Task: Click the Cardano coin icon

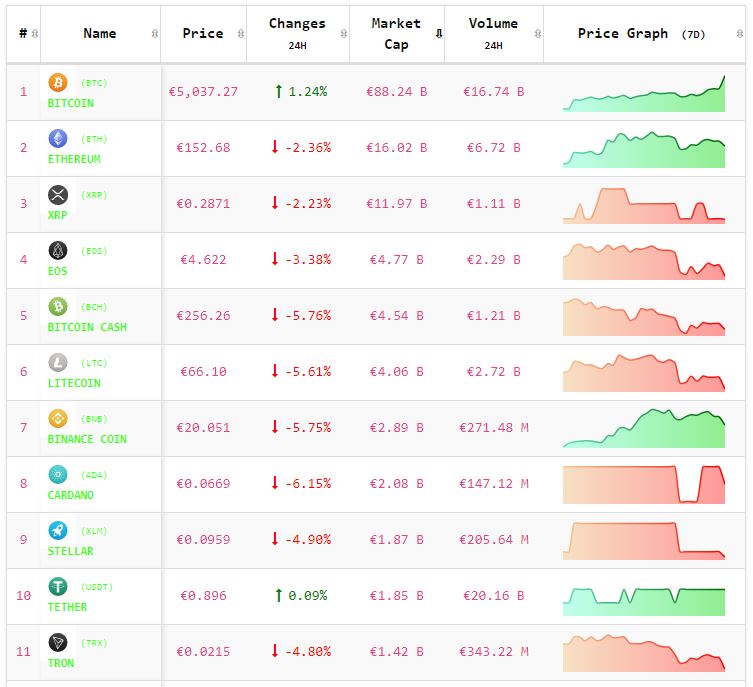Action: click(x=58, y=474)
